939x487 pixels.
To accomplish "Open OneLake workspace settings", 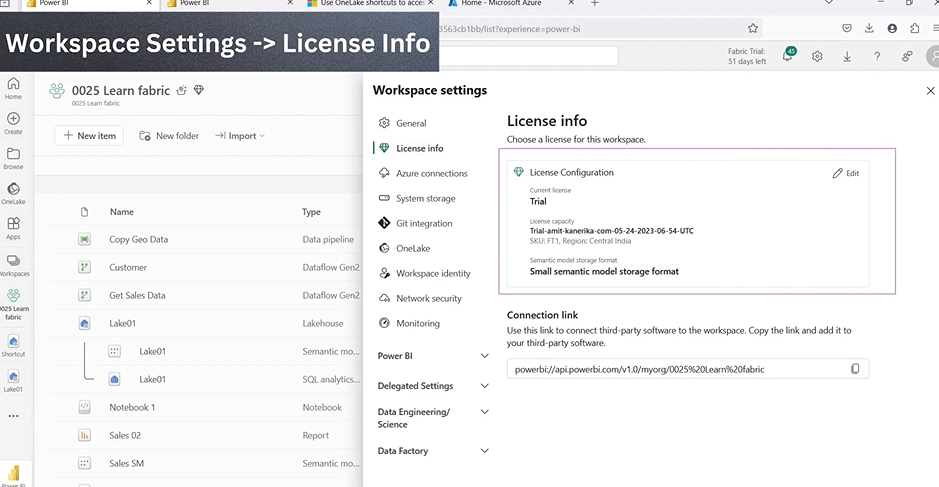I will tap(404, 249).
